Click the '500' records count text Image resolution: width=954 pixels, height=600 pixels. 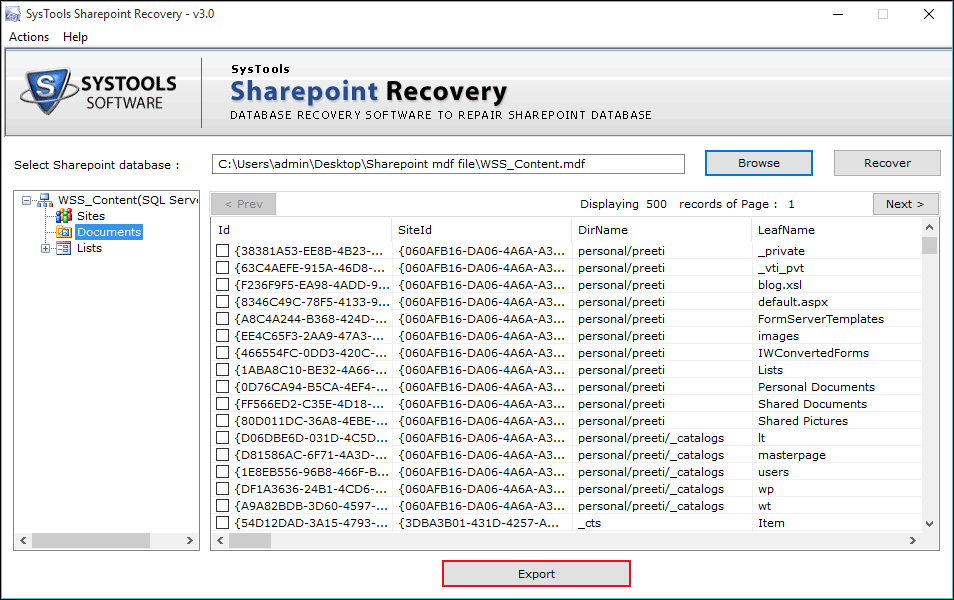(656, 204)
